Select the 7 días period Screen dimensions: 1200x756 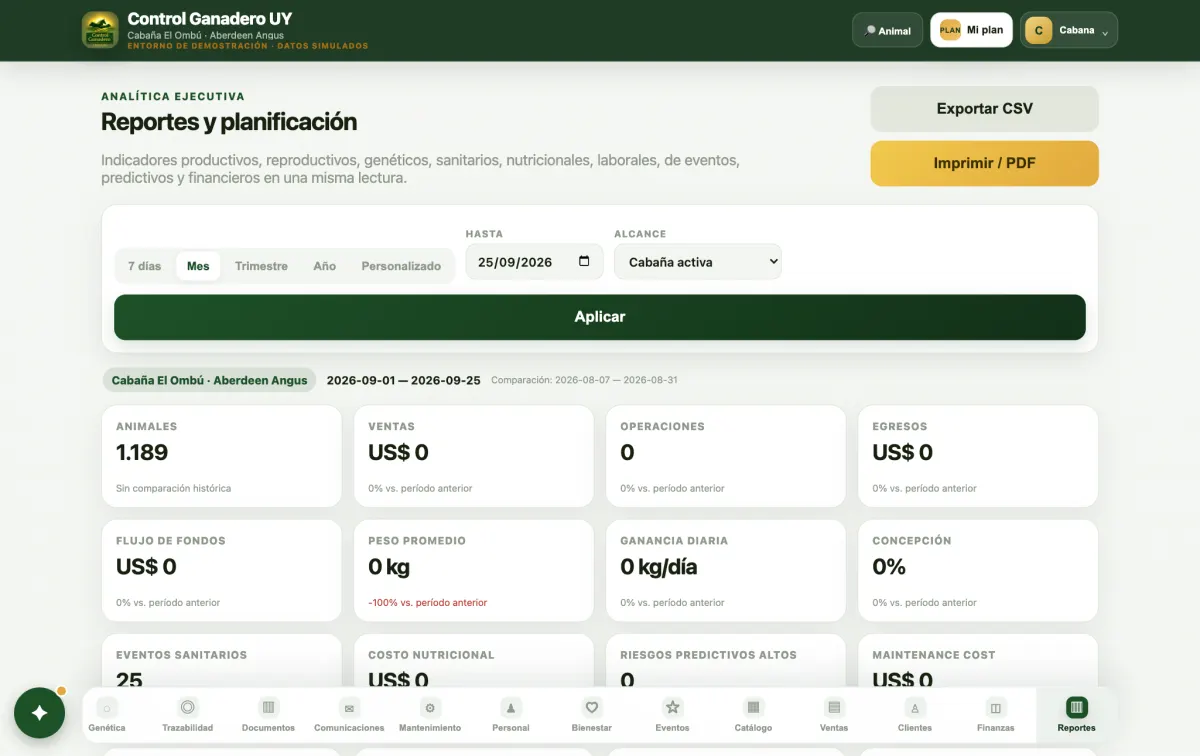pyautogui.click(x=145, y=266)
